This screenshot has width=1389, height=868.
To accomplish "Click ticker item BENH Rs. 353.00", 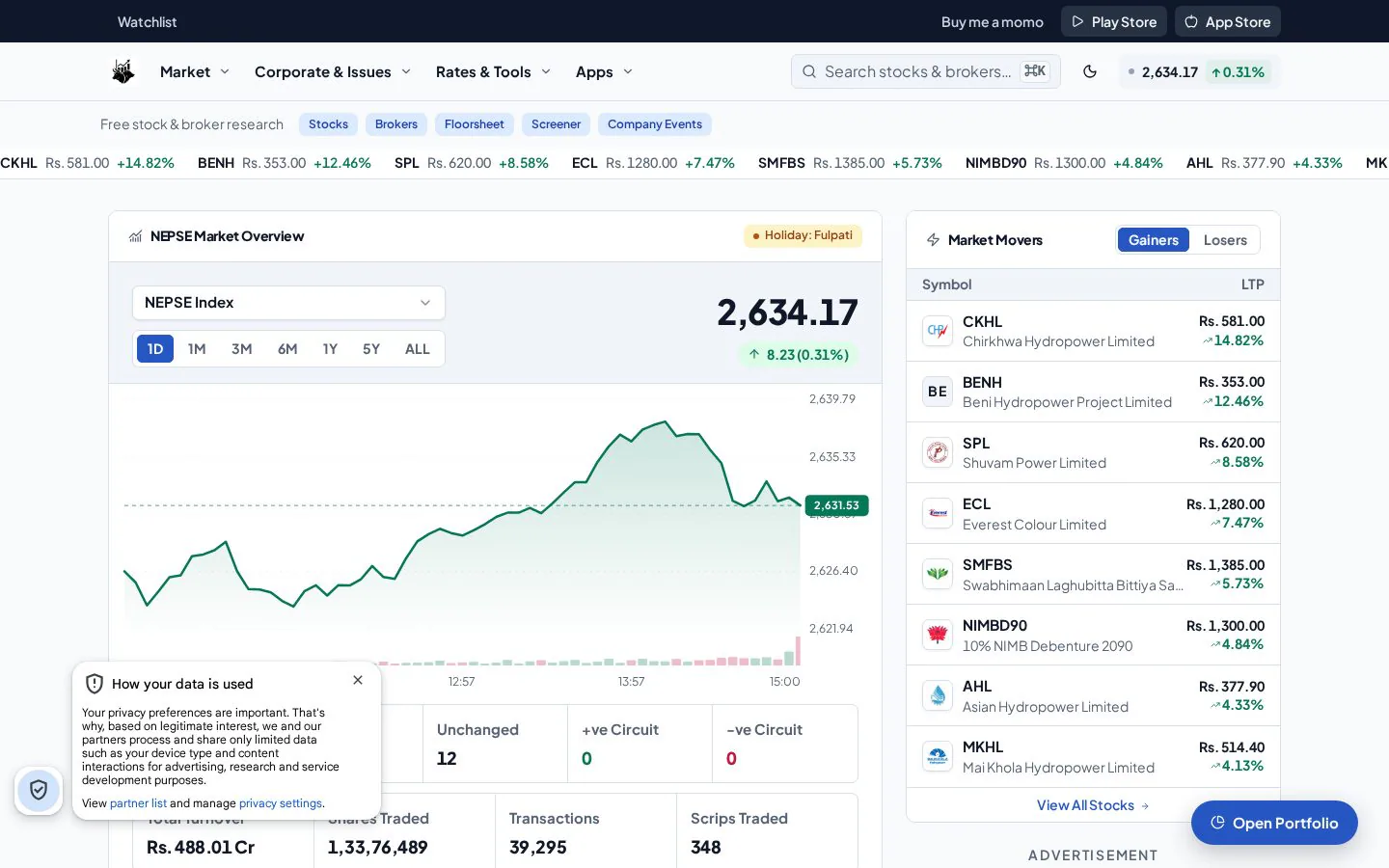I will 285,163.
